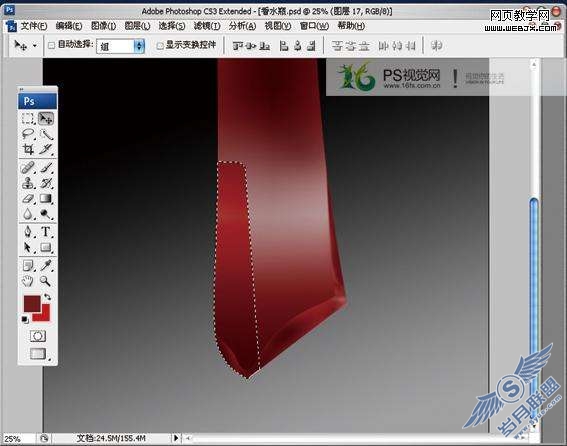
Task: Select the Zoom magnifier tool
Action: (46, 281)
